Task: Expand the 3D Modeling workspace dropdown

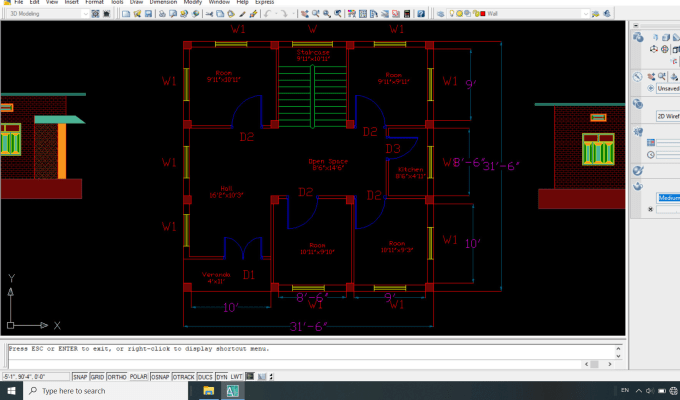Action: (85, 14)
